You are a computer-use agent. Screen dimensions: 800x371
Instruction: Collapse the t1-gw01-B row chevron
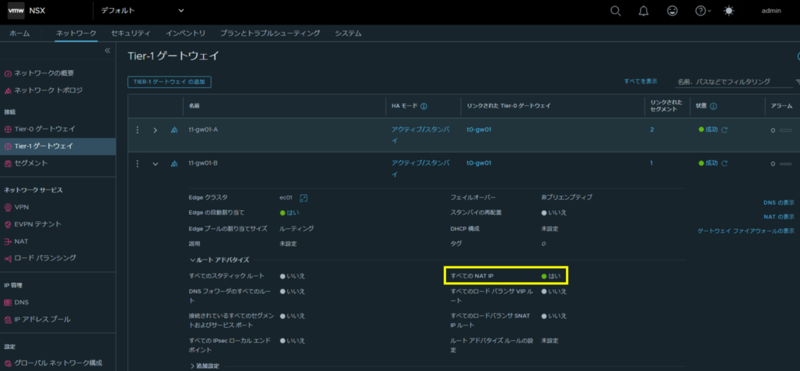[155, 164]
